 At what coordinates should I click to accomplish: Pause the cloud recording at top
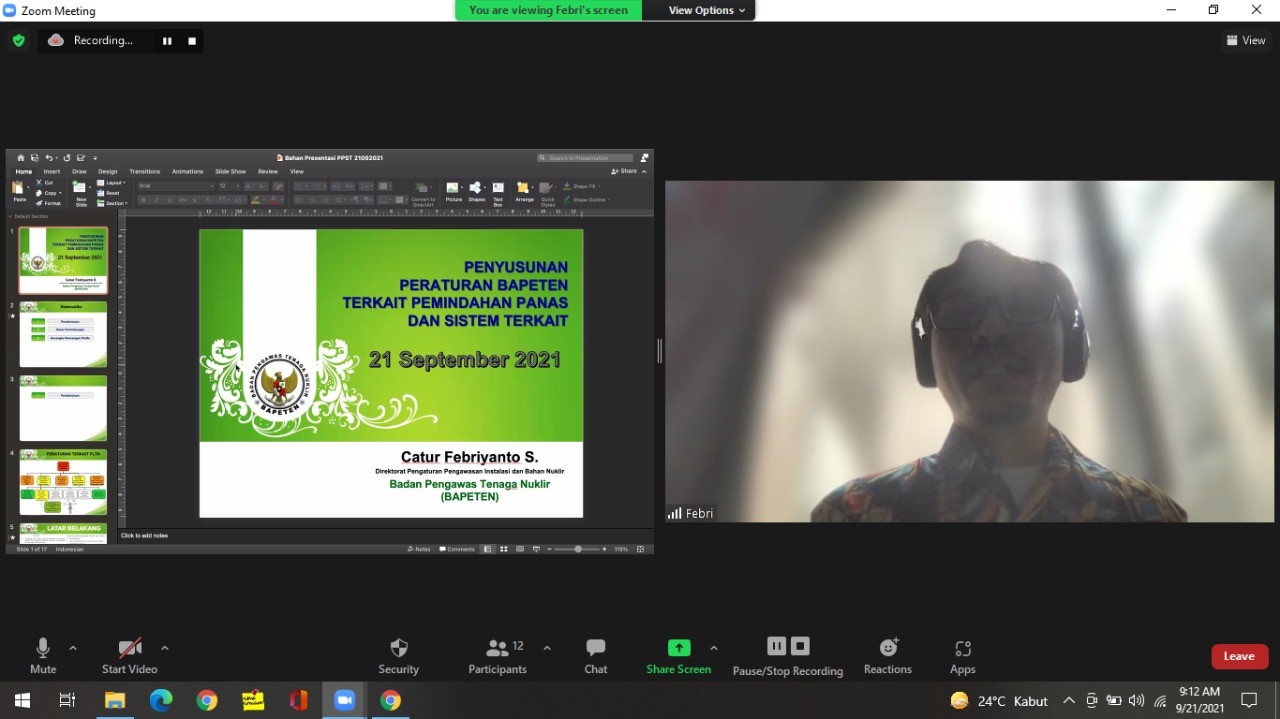click(x=167, y=41)
